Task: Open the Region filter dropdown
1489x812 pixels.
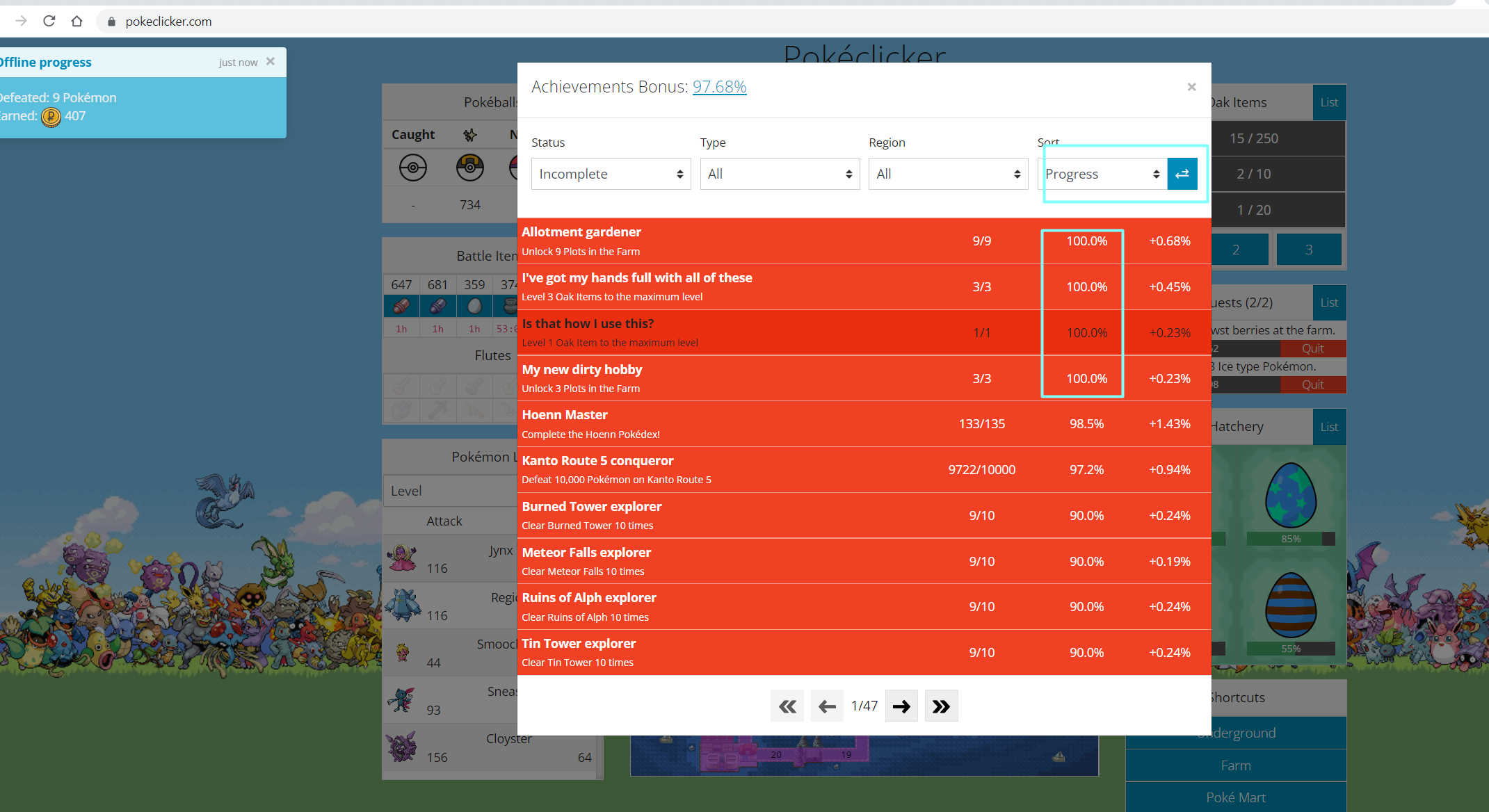Action: pos(948,174)
